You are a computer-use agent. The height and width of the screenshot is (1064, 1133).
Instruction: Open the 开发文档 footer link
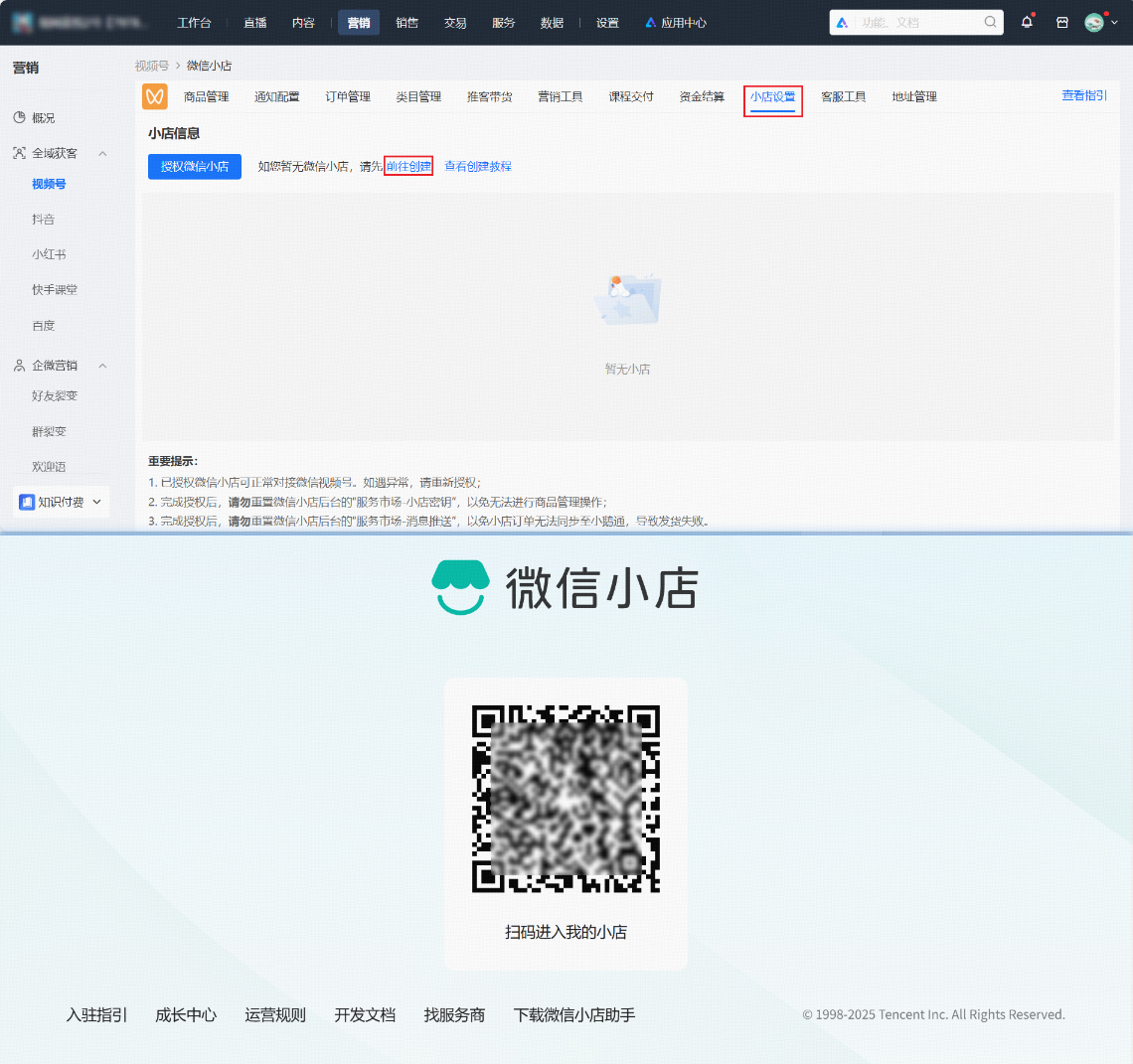point(365,1015)
